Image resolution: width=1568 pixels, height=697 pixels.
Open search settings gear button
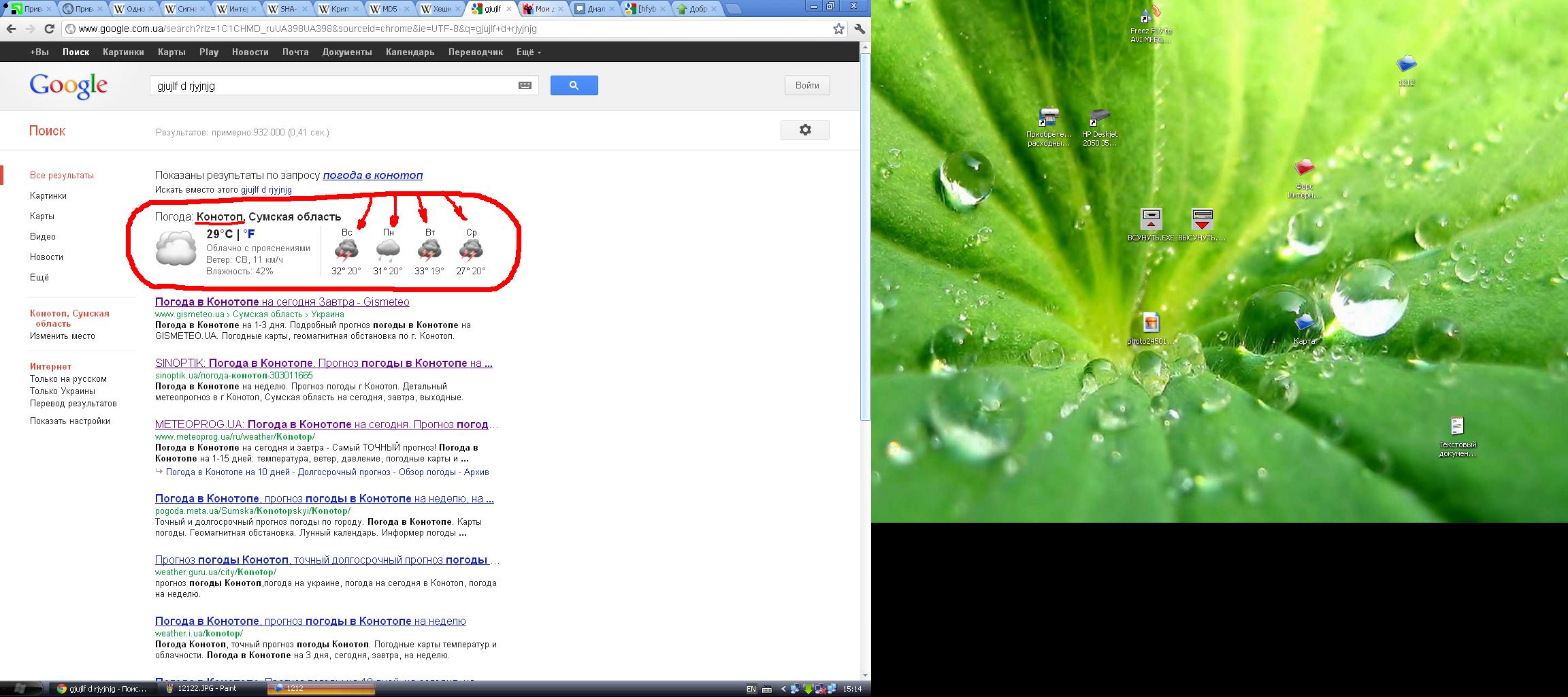[805, 130]
